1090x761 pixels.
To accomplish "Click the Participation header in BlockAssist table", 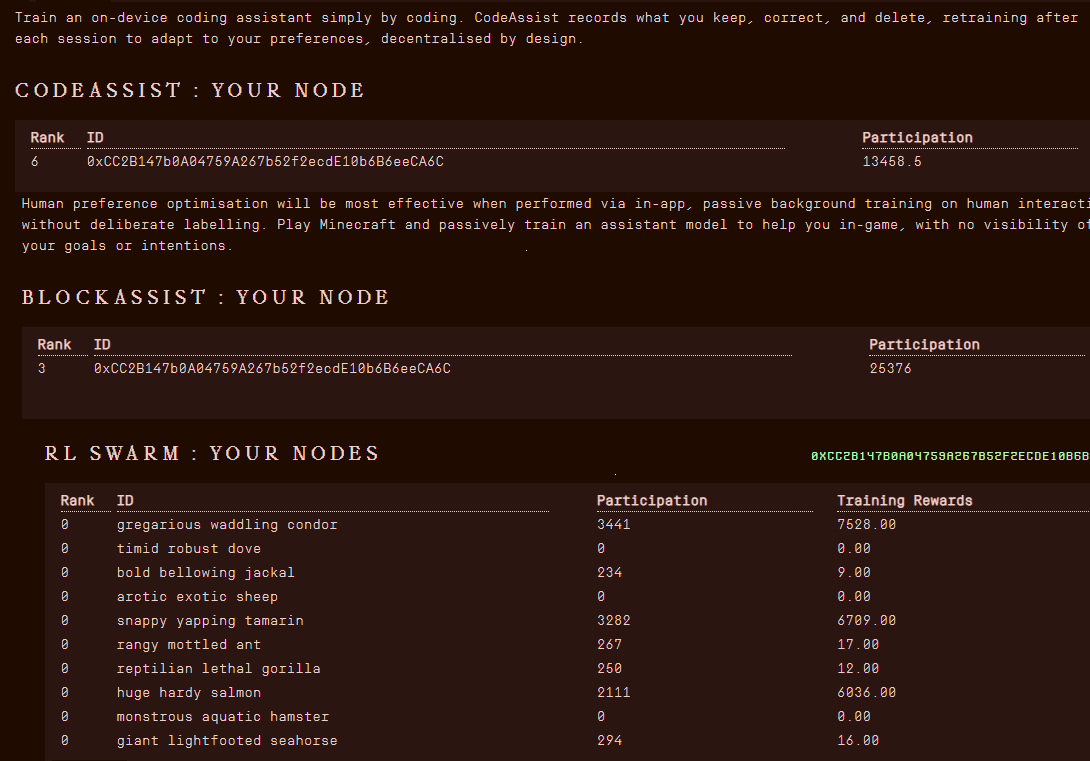I will click(x=924, y=345).
